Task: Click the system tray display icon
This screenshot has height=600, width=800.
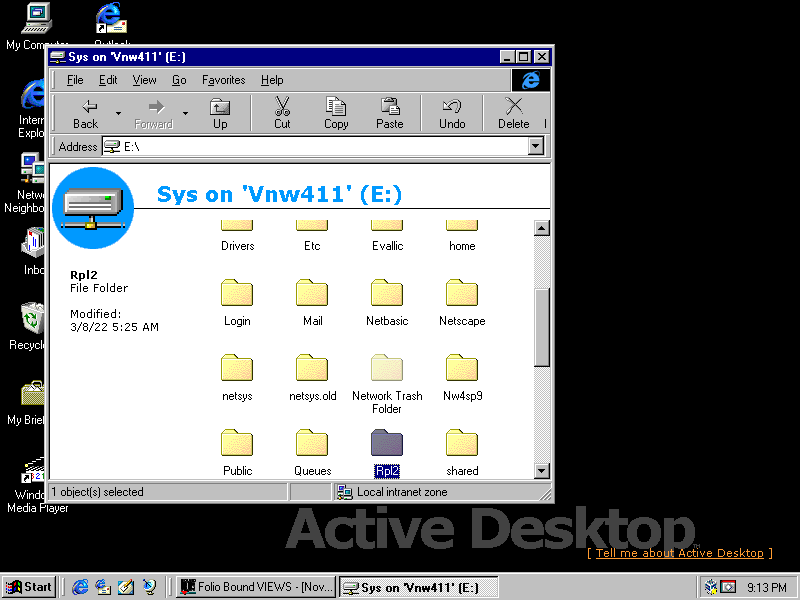Action: point(728,587)
